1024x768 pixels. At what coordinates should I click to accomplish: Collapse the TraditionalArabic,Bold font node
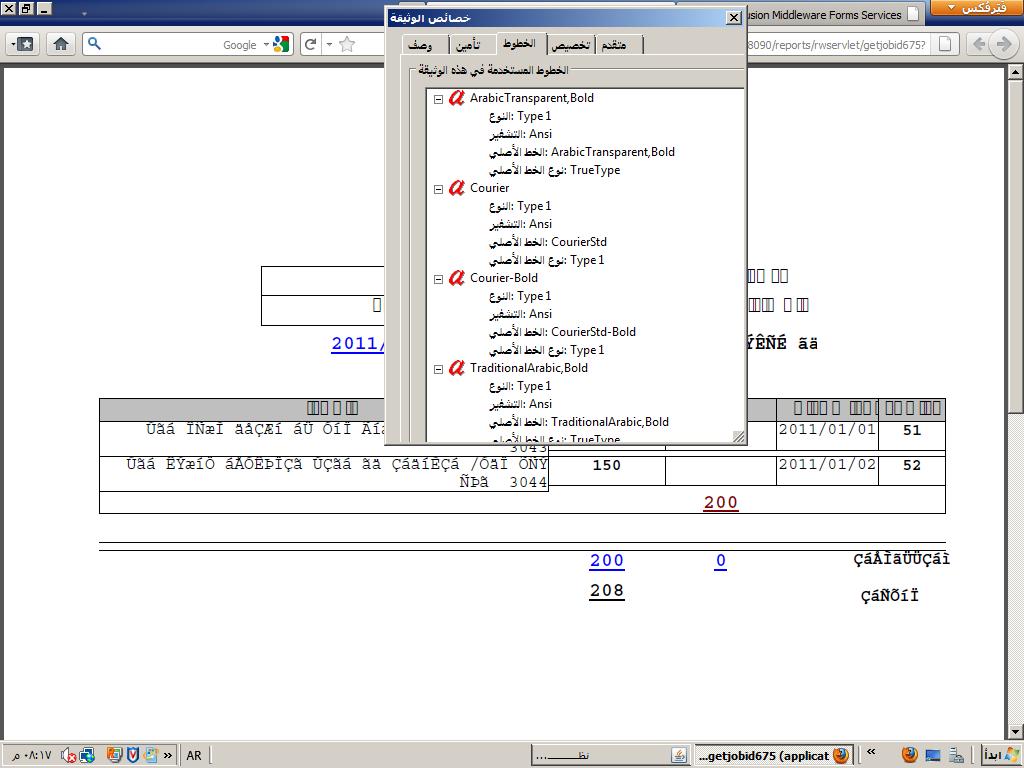[x=438, y=368]
